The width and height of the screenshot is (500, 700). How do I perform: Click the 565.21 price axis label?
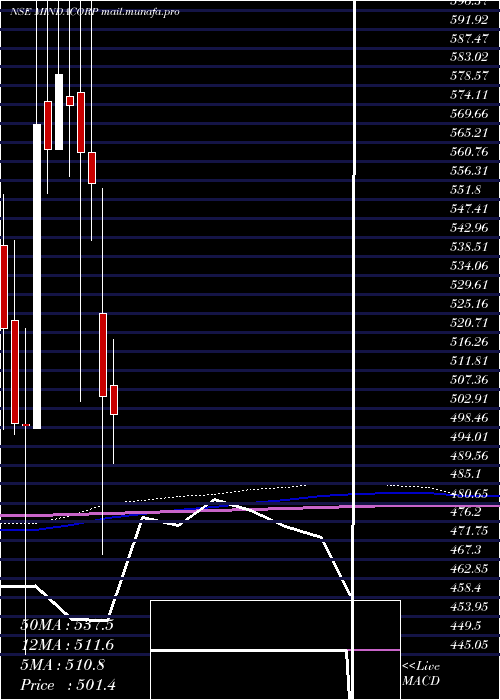[469, 133]
